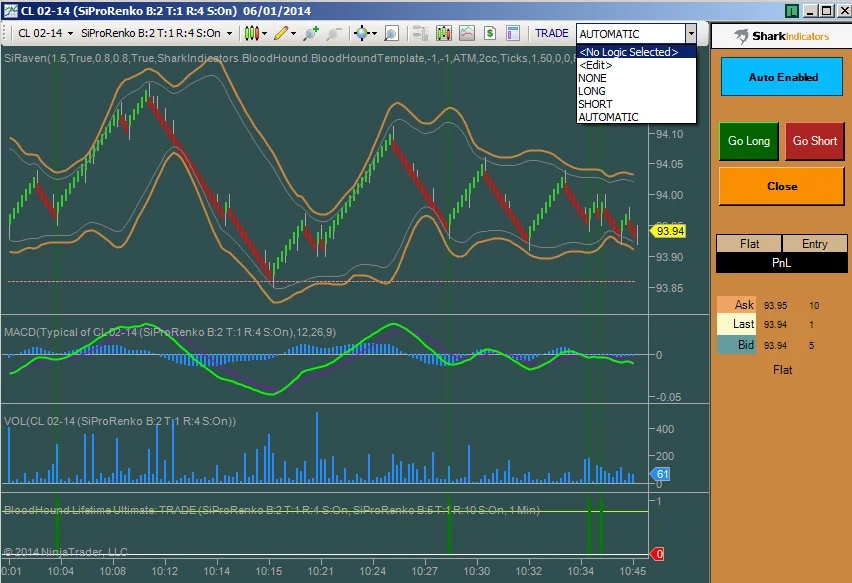Click the NinjaTrader chart icon in title bar
This screenshot has width=852, height=583.
(10, 10)
